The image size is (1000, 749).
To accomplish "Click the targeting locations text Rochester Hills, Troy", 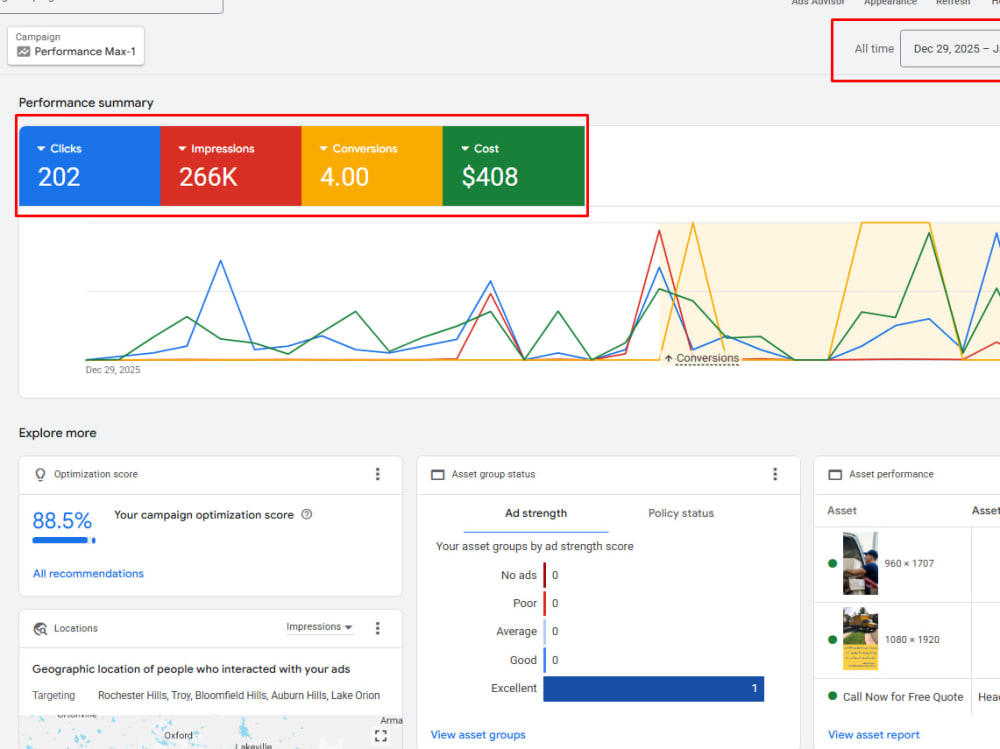I will [x=239, y=695].
